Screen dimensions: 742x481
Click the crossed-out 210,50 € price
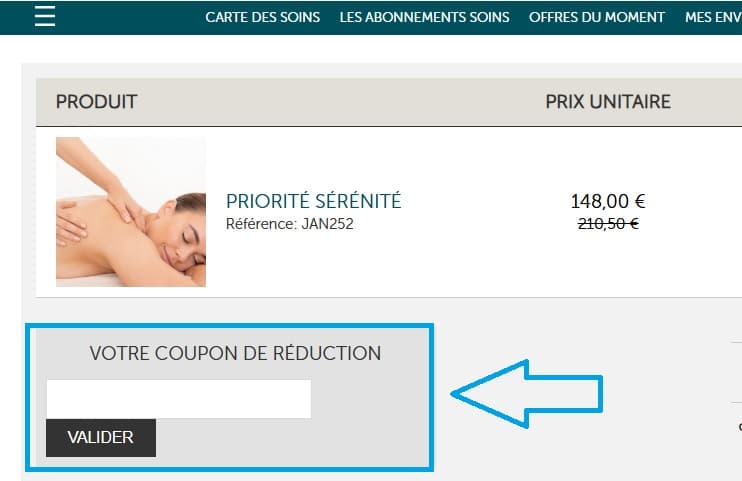point(608,224)
